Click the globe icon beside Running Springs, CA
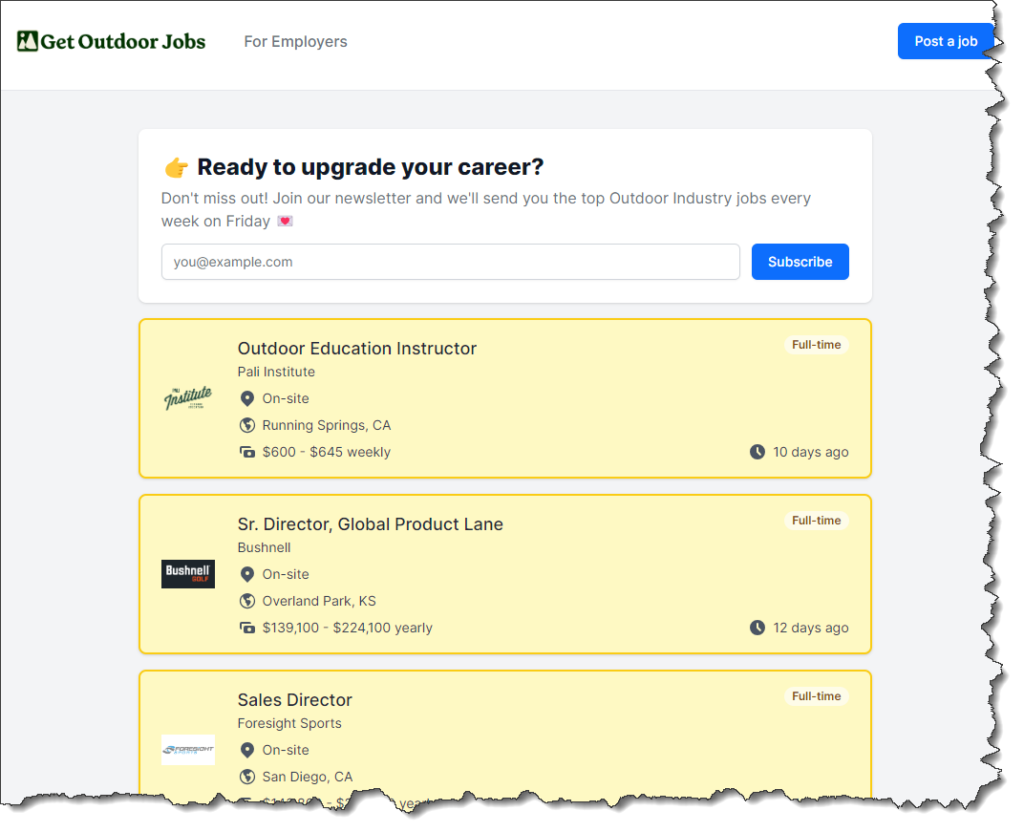Screen dimensions: 1024x832 (247, 425)
